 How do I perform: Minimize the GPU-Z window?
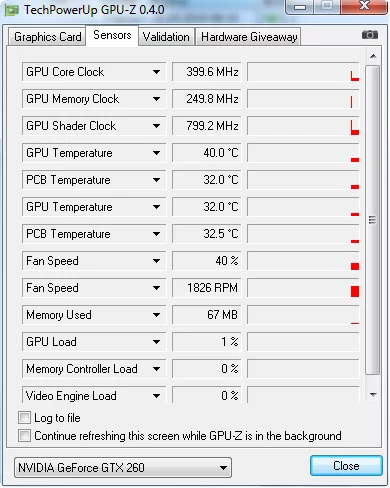coord(300,7)
